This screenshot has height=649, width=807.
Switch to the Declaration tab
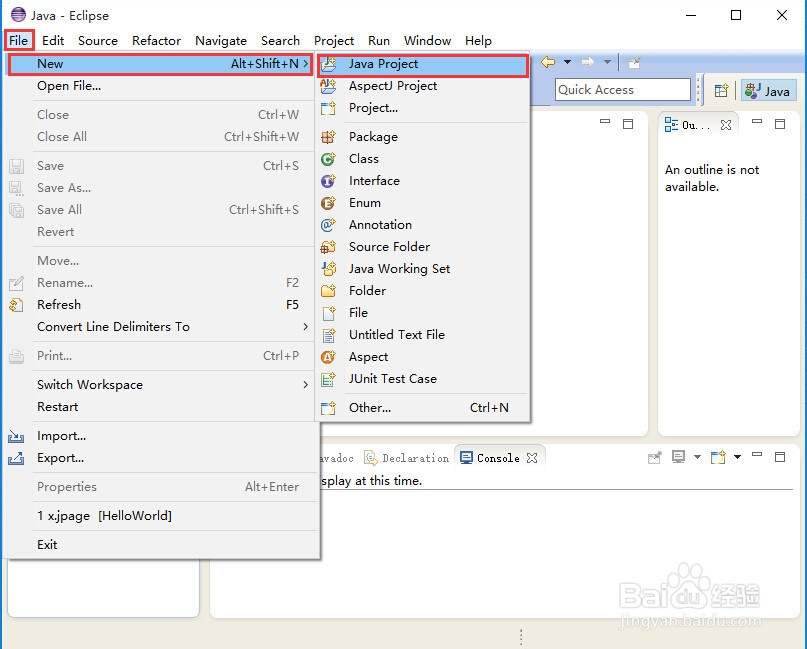(407, 458)
